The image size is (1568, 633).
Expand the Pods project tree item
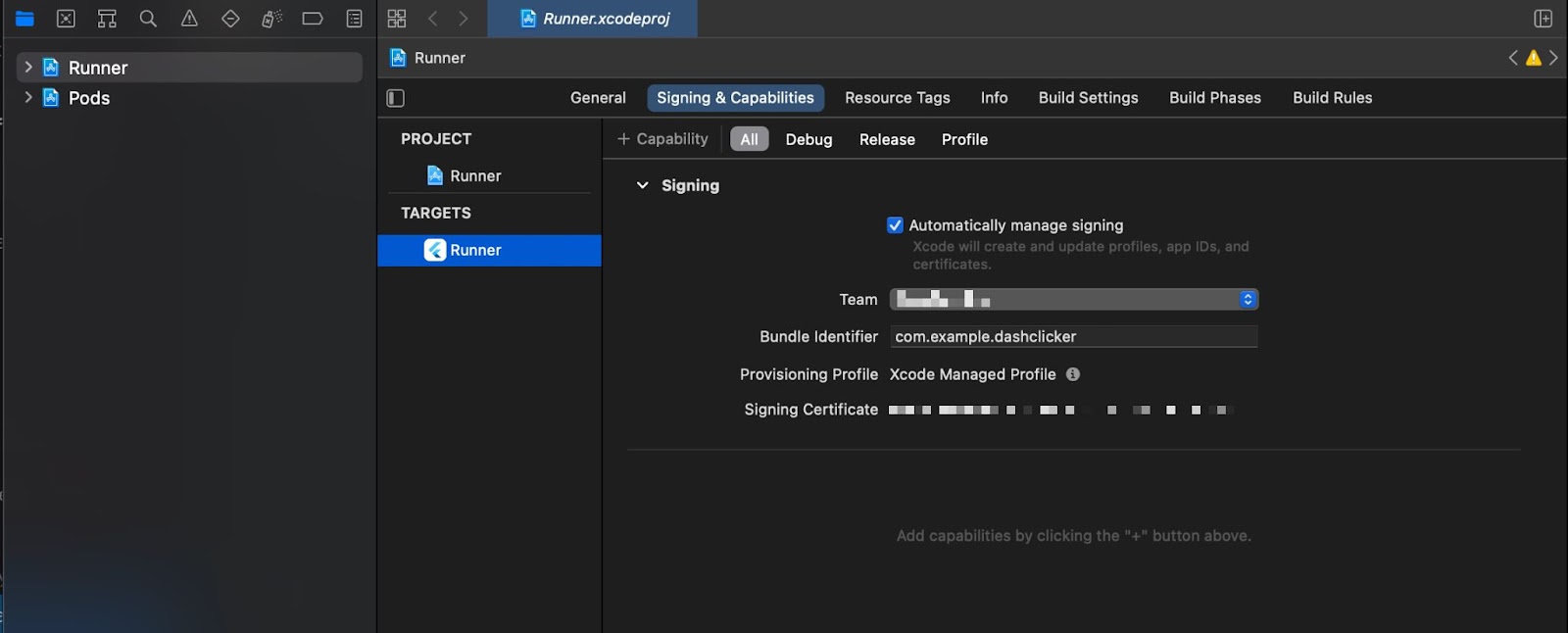tap(28, 98)
